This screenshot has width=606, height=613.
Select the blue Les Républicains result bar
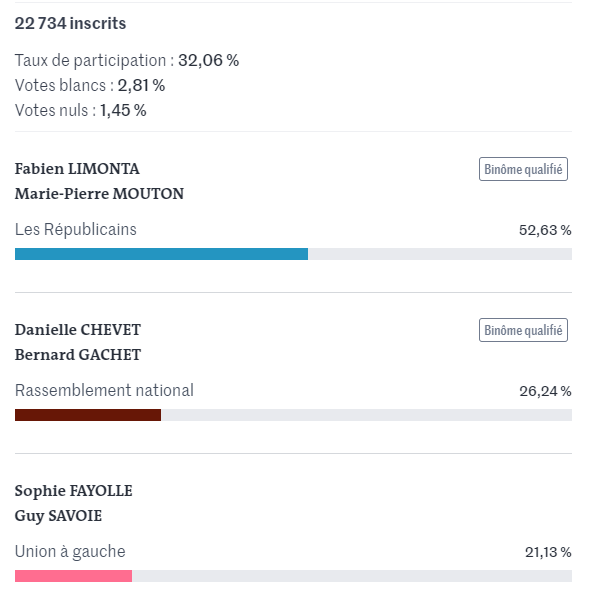tap(161, 254)
